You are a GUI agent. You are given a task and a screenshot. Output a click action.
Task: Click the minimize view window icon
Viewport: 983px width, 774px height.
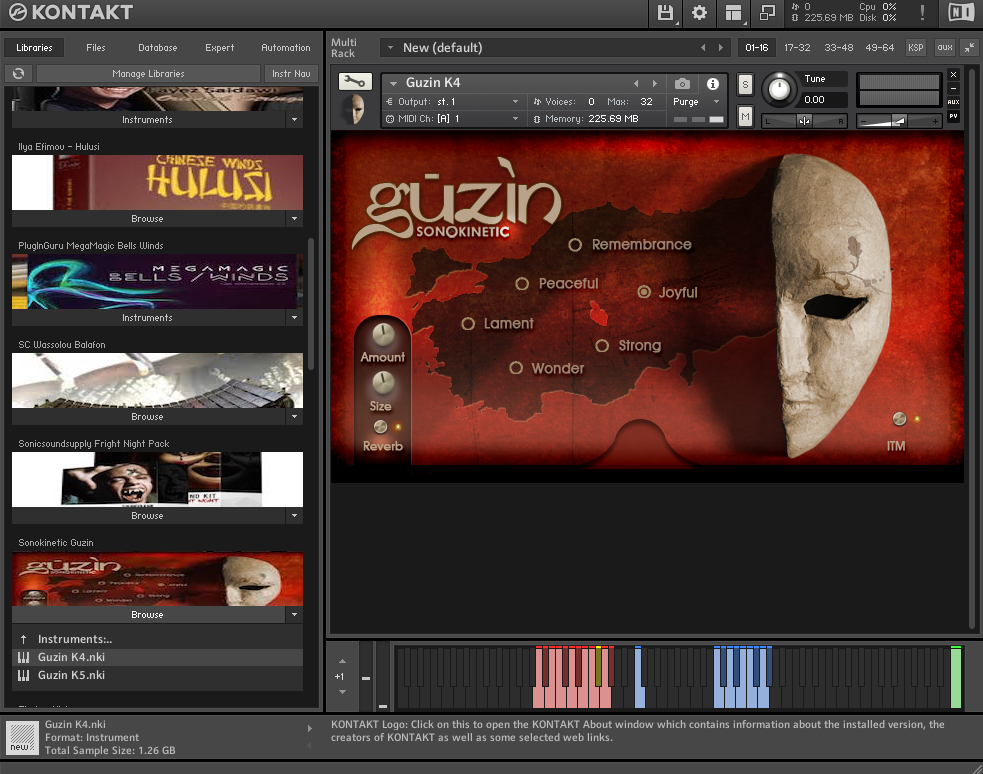(x=767, y=13)
